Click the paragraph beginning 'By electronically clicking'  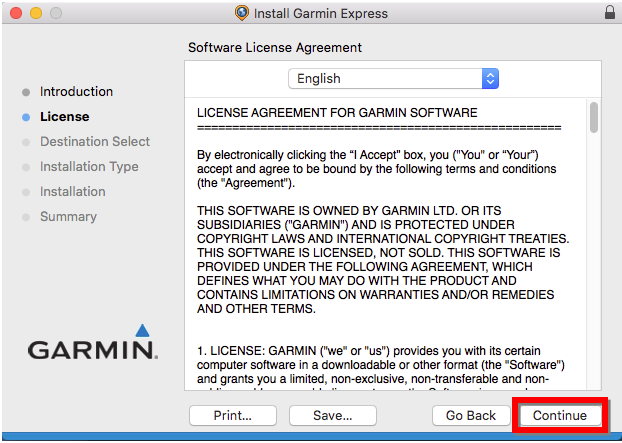tap(376, 169)
